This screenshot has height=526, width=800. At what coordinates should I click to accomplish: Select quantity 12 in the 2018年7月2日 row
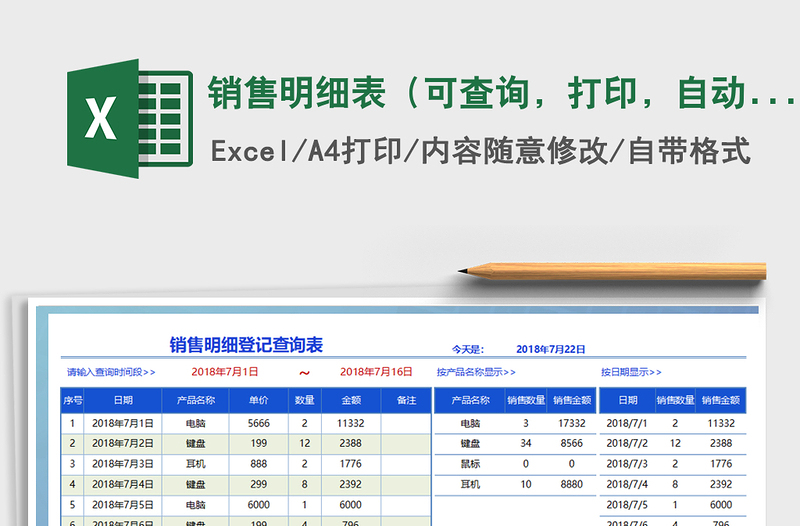tap(305, 443)
